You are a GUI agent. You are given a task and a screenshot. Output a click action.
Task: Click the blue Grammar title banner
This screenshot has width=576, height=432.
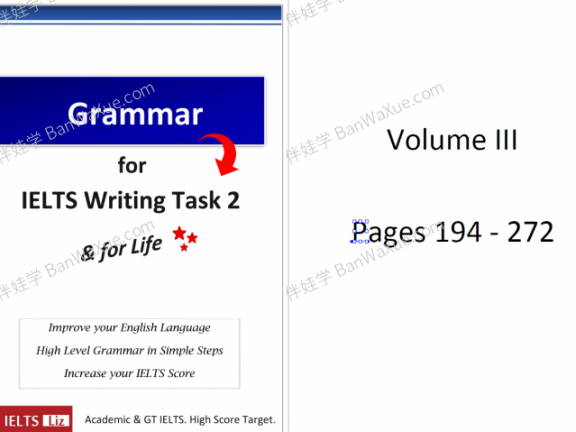pyautogui.click(x=132, y=111)
